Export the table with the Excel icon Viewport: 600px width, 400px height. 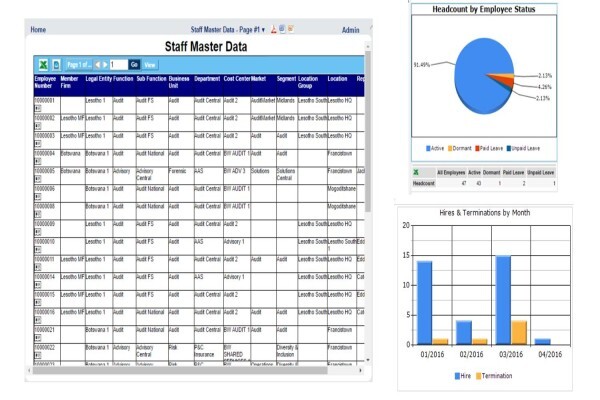click(x=43, y=65)
